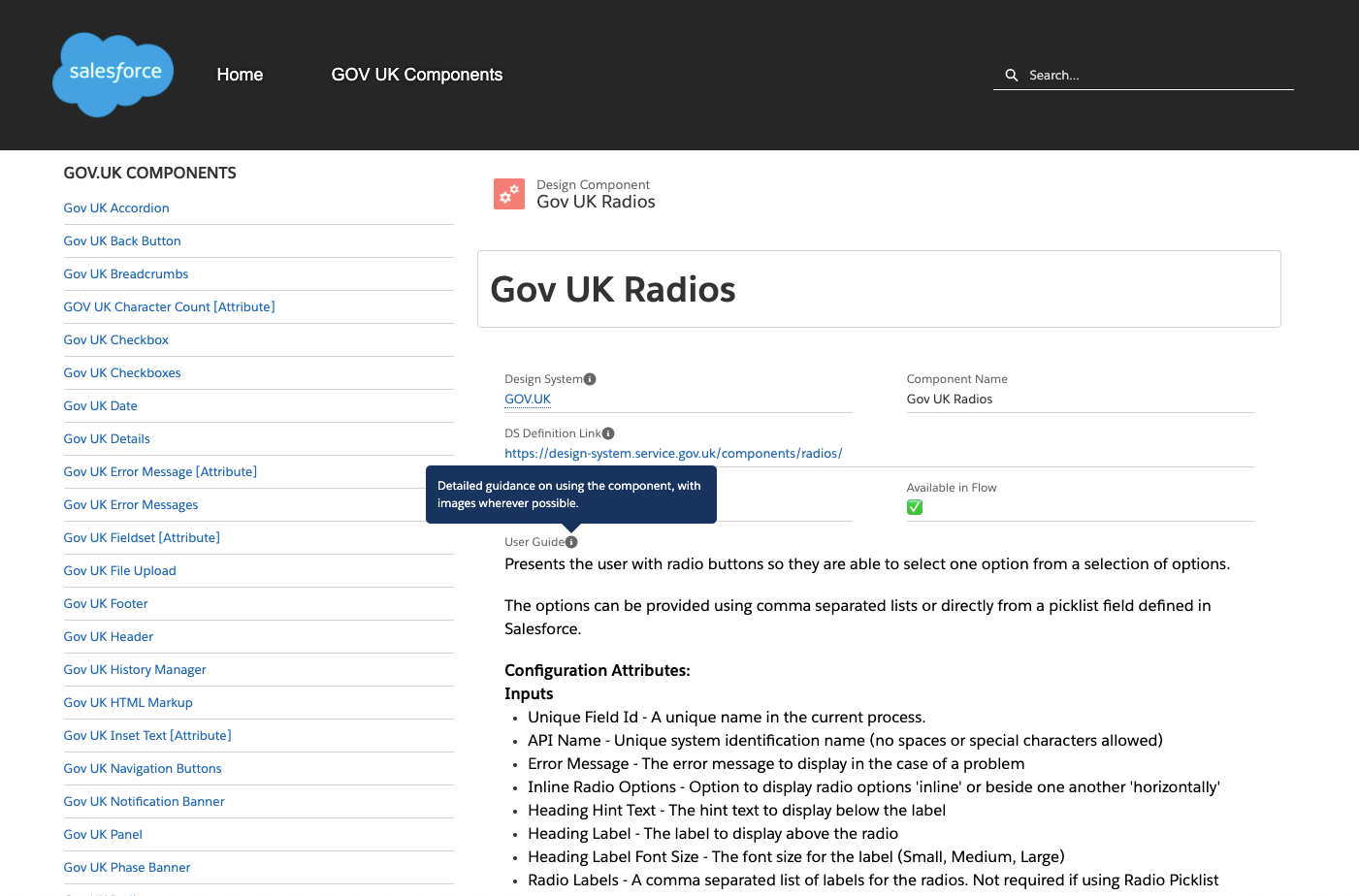Image resolution: width=1359 pixels, height=896 pixels.
Task: Open the Gov UK Checkbox component page
Action: click(115, 339)
